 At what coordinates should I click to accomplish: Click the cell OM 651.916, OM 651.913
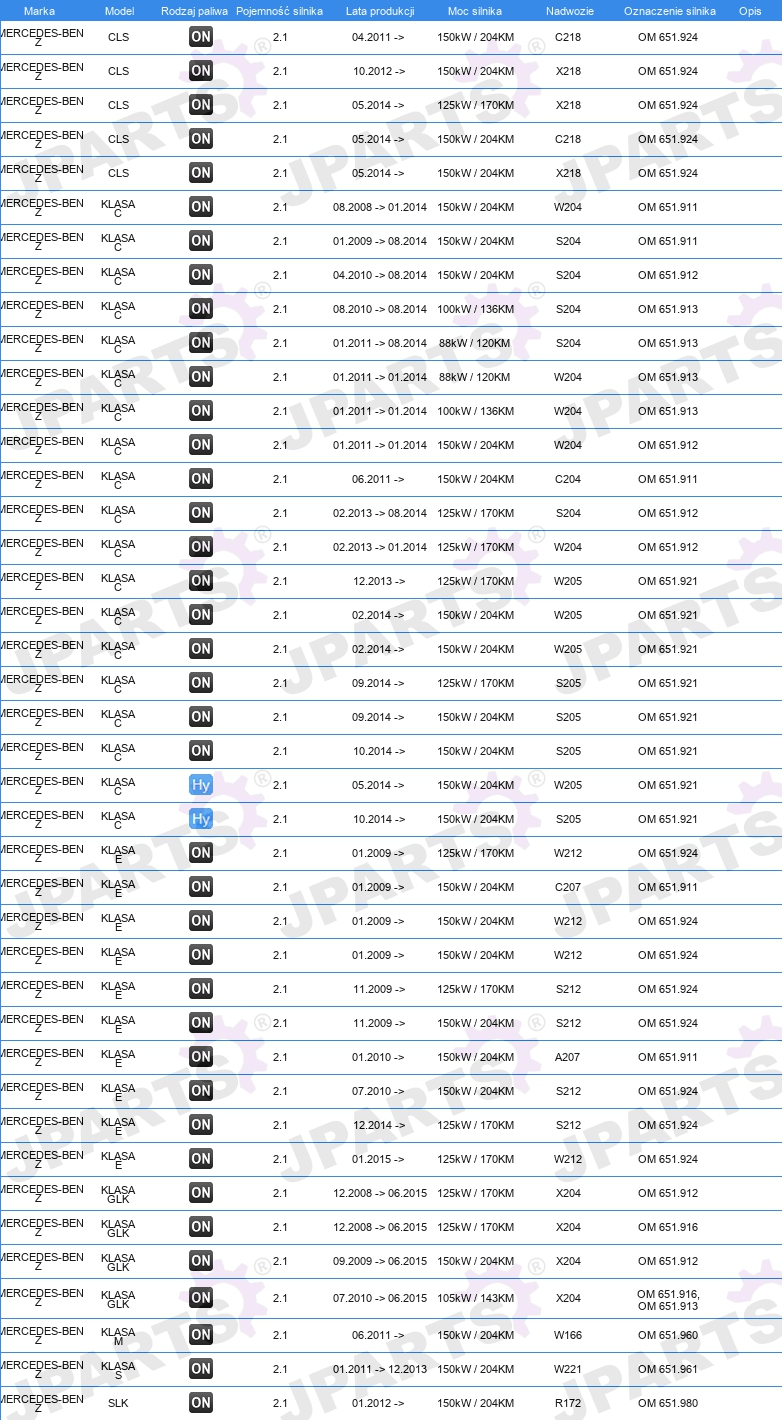tap(668, 1299)
